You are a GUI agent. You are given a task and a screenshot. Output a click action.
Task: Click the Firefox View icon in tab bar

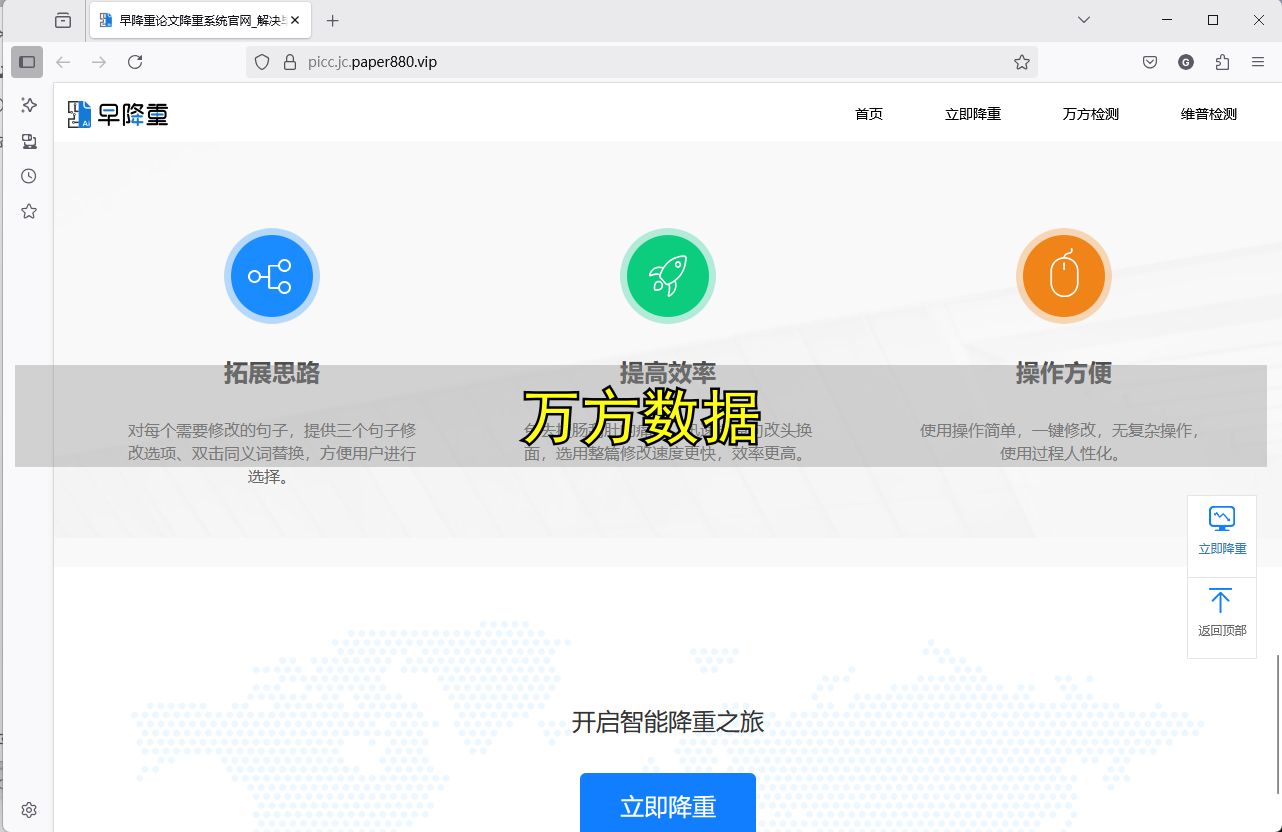coord(63,20)
